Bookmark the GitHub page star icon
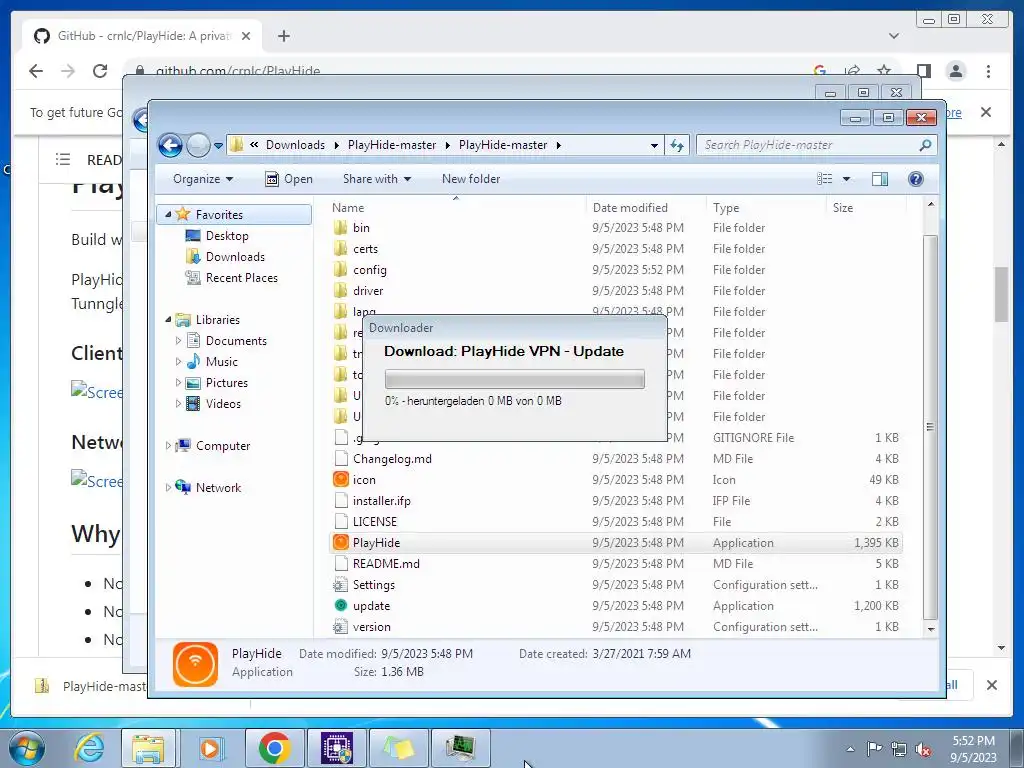The image size is (1024, 768). 884,70
